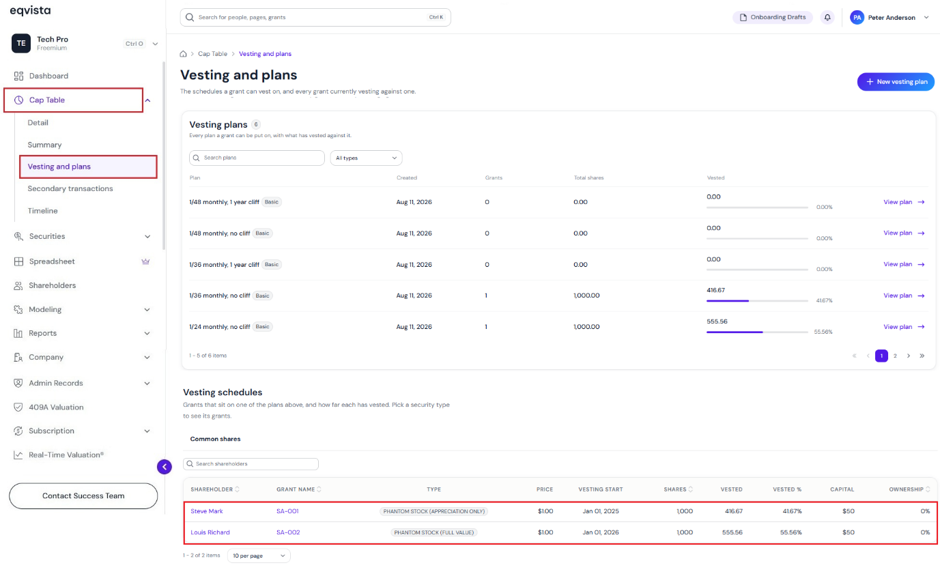This screenshot has height=574, width=940.
Task: Click the PA user avatar
Action: (x=857, y=17)
